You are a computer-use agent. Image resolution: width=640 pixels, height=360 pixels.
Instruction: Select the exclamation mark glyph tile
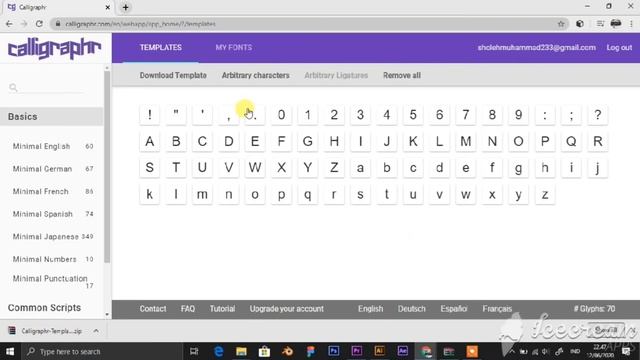[150, 115]
